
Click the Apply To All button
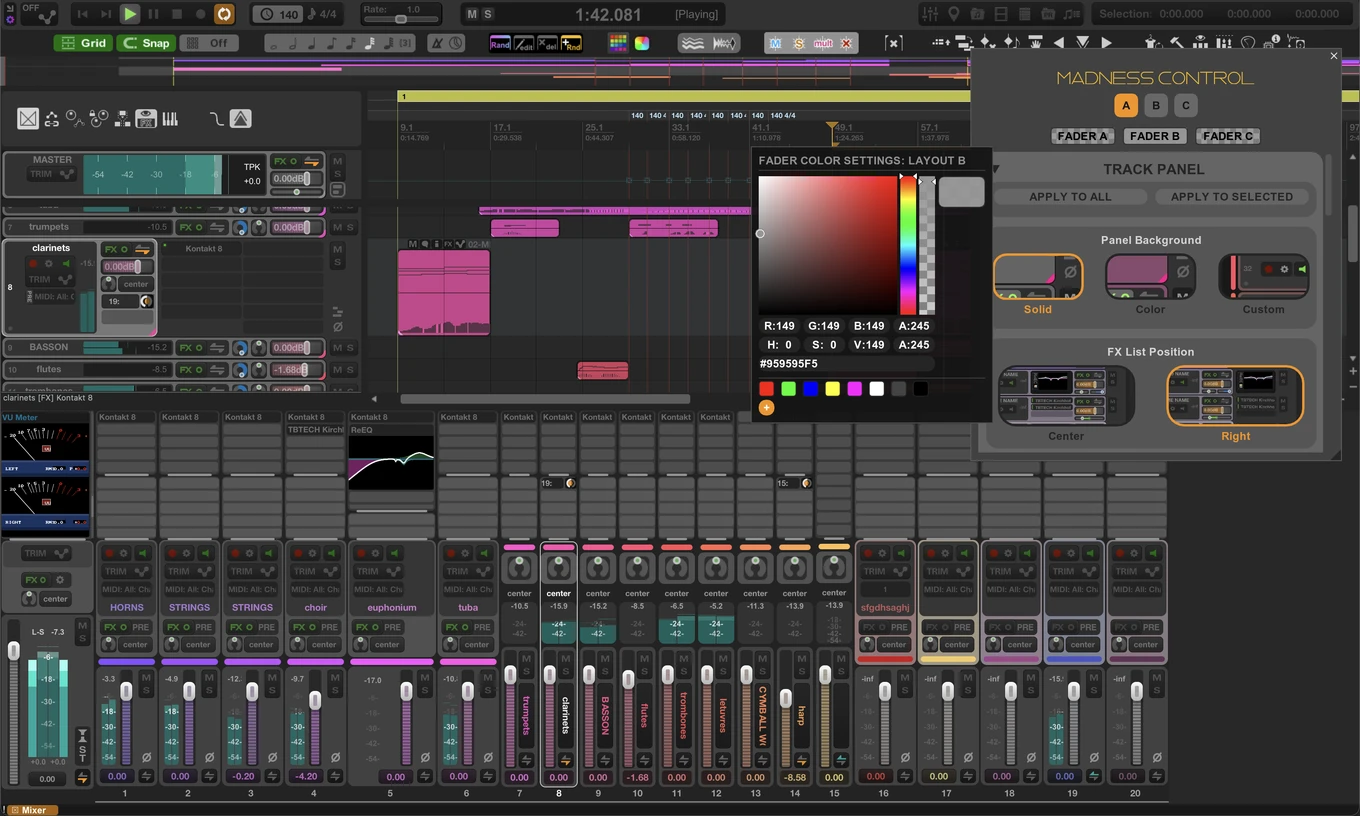pos(1070,197)
